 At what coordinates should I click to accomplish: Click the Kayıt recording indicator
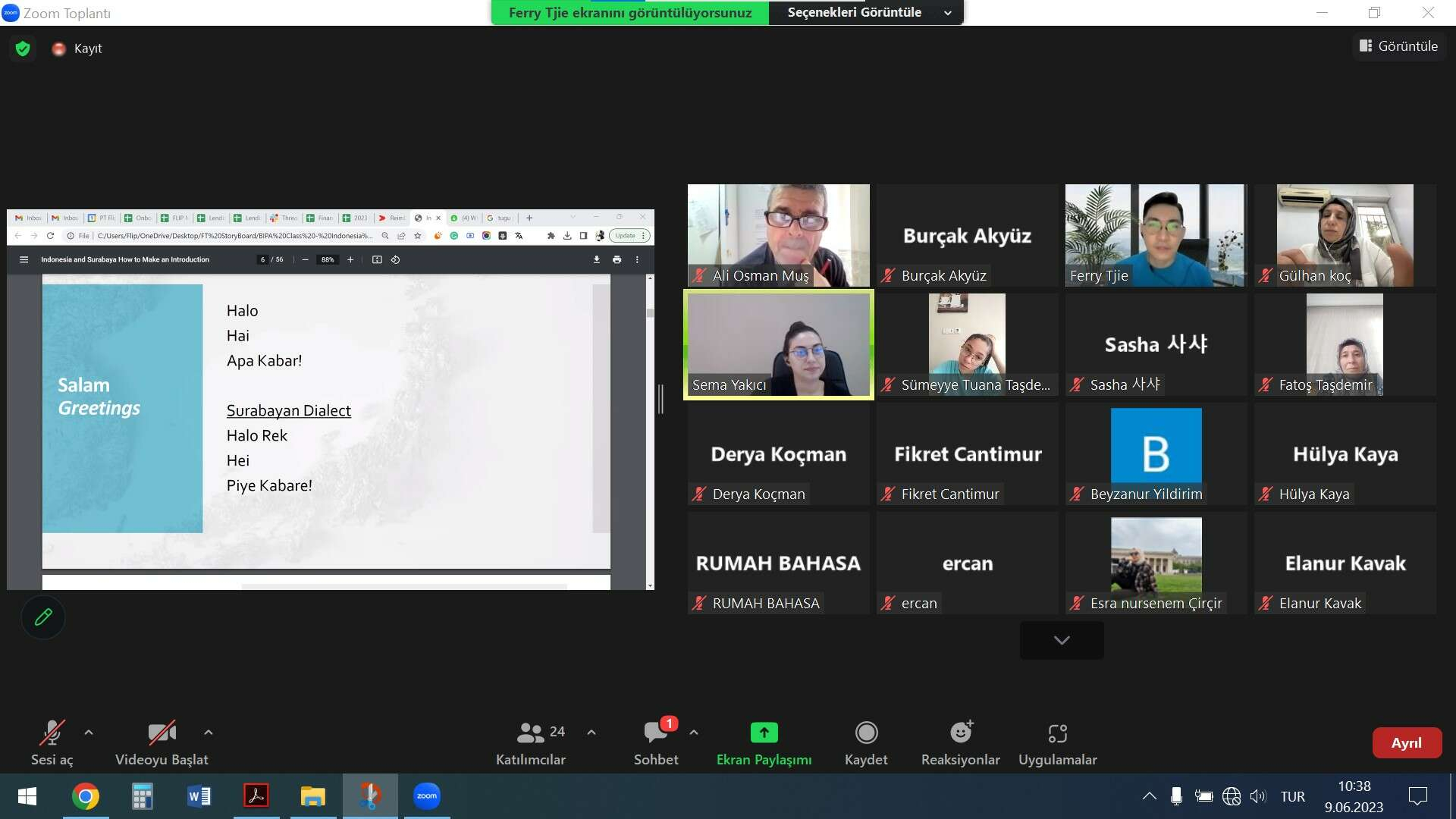pyautogui.click(x=77, y=49)
